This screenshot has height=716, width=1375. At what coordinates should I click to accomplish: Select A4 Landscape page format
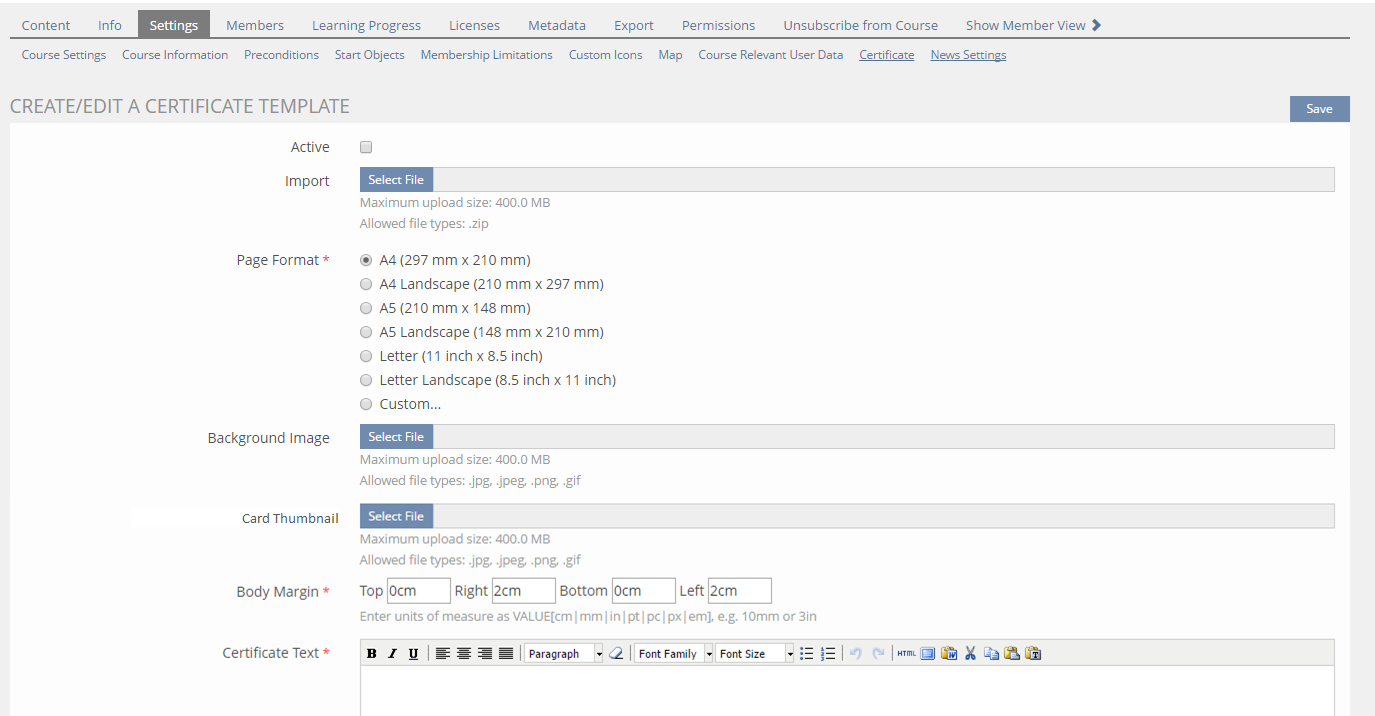point(366,284)
